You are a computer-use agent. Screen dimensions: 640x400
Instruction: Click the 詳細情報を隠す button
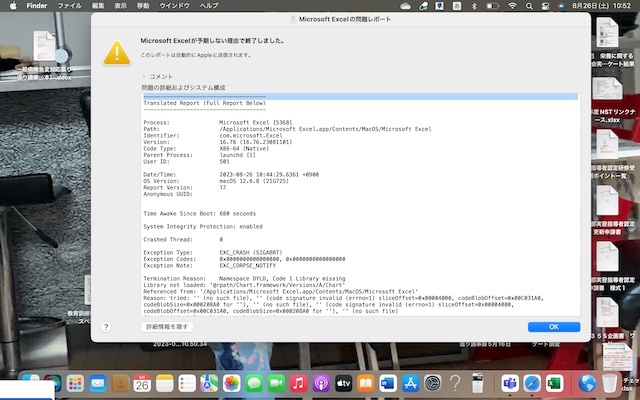click(166, 327)
